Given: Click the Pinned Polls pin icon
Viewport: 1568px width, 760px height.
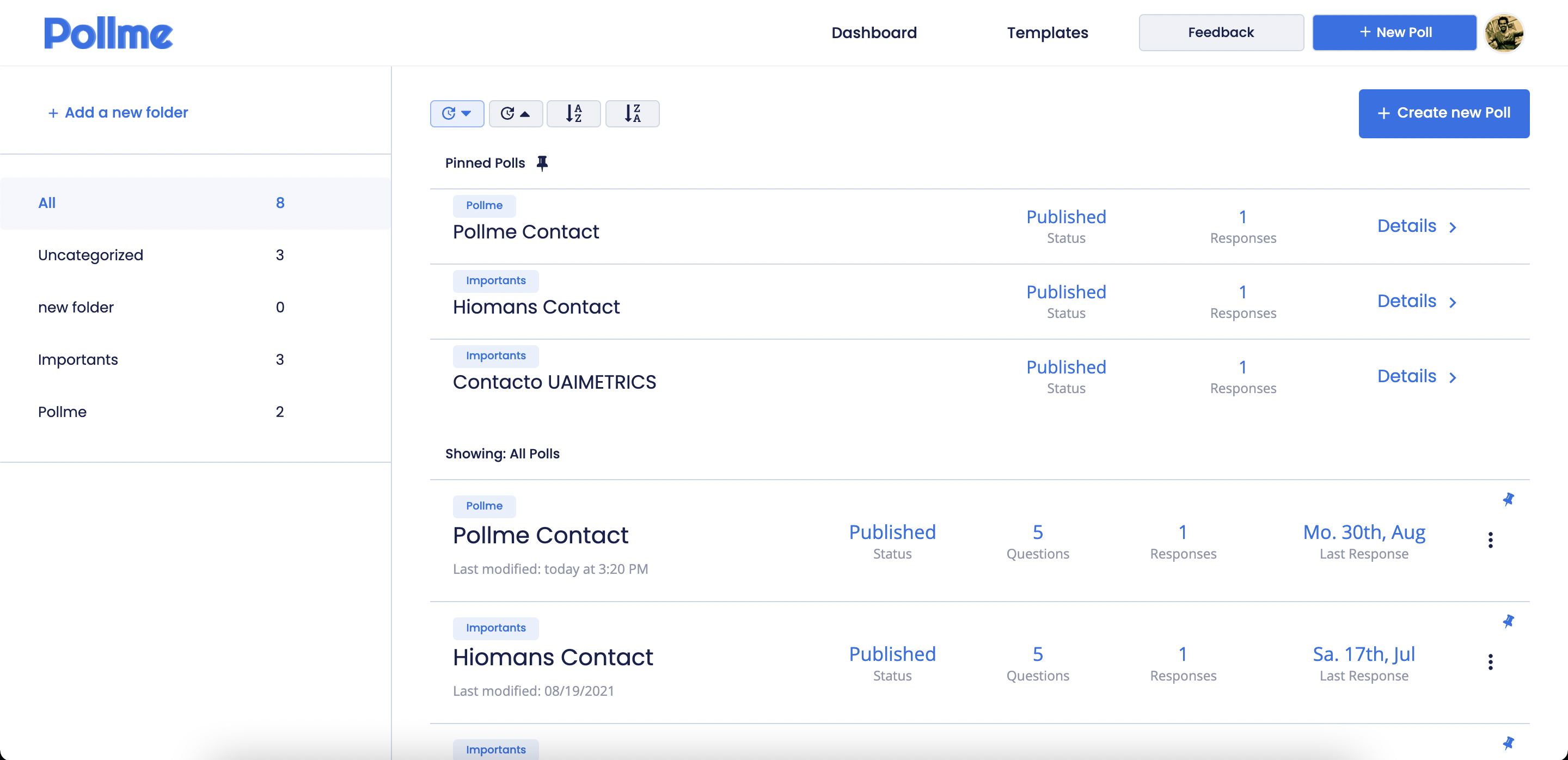Looking at the screenshot, I should pos(542,163).
